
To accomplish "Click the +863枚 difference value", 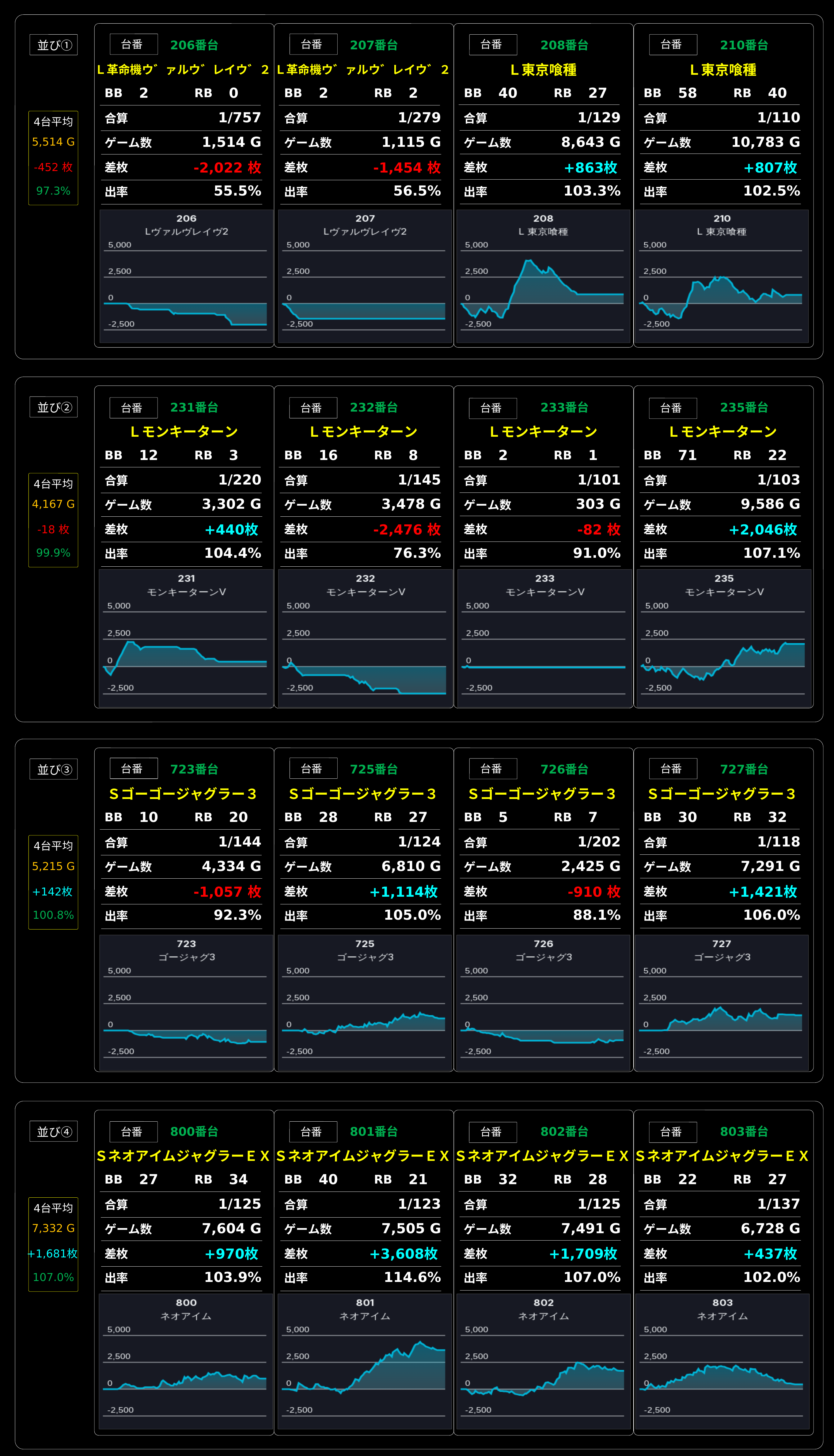I will (x=590, y=168).
